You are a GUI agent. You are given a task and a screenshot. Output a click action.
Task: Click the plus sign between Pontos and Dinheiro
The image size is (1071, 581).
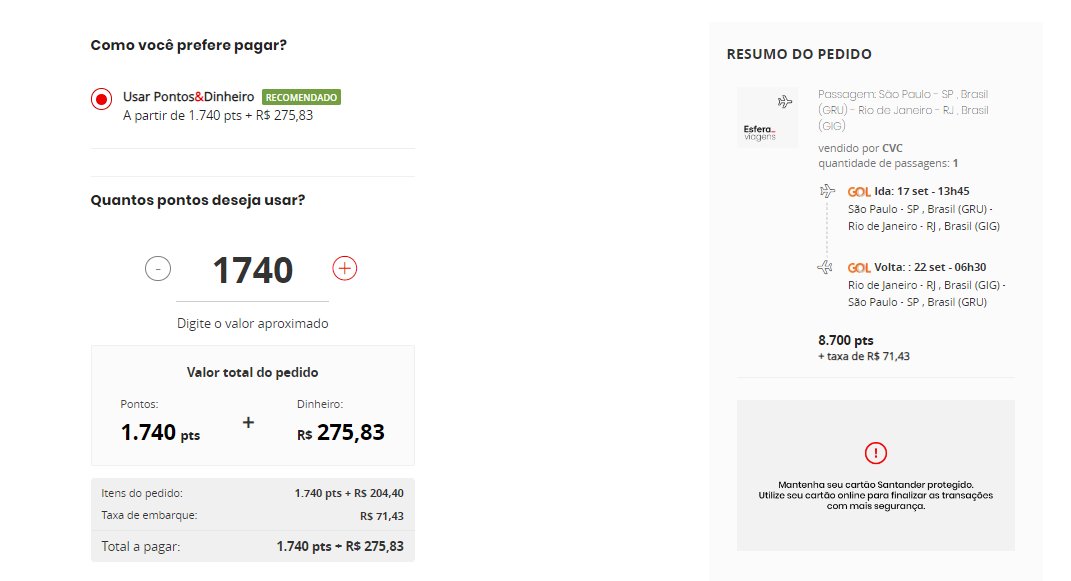pyautogui.click(x=249, y=423)
